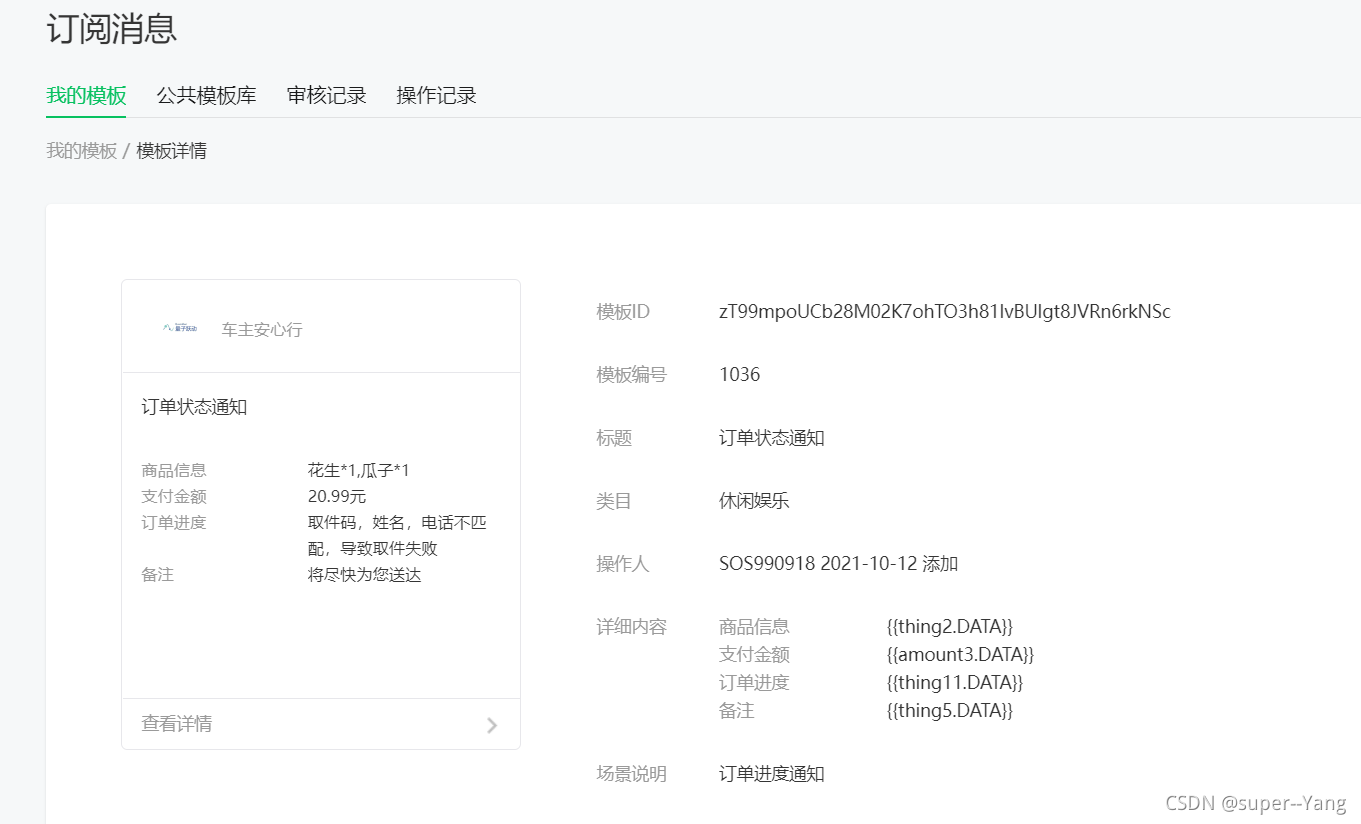Click the {{thing2.DATA}} field
The image size is (1361, 824).
click(x=949, y=627)
